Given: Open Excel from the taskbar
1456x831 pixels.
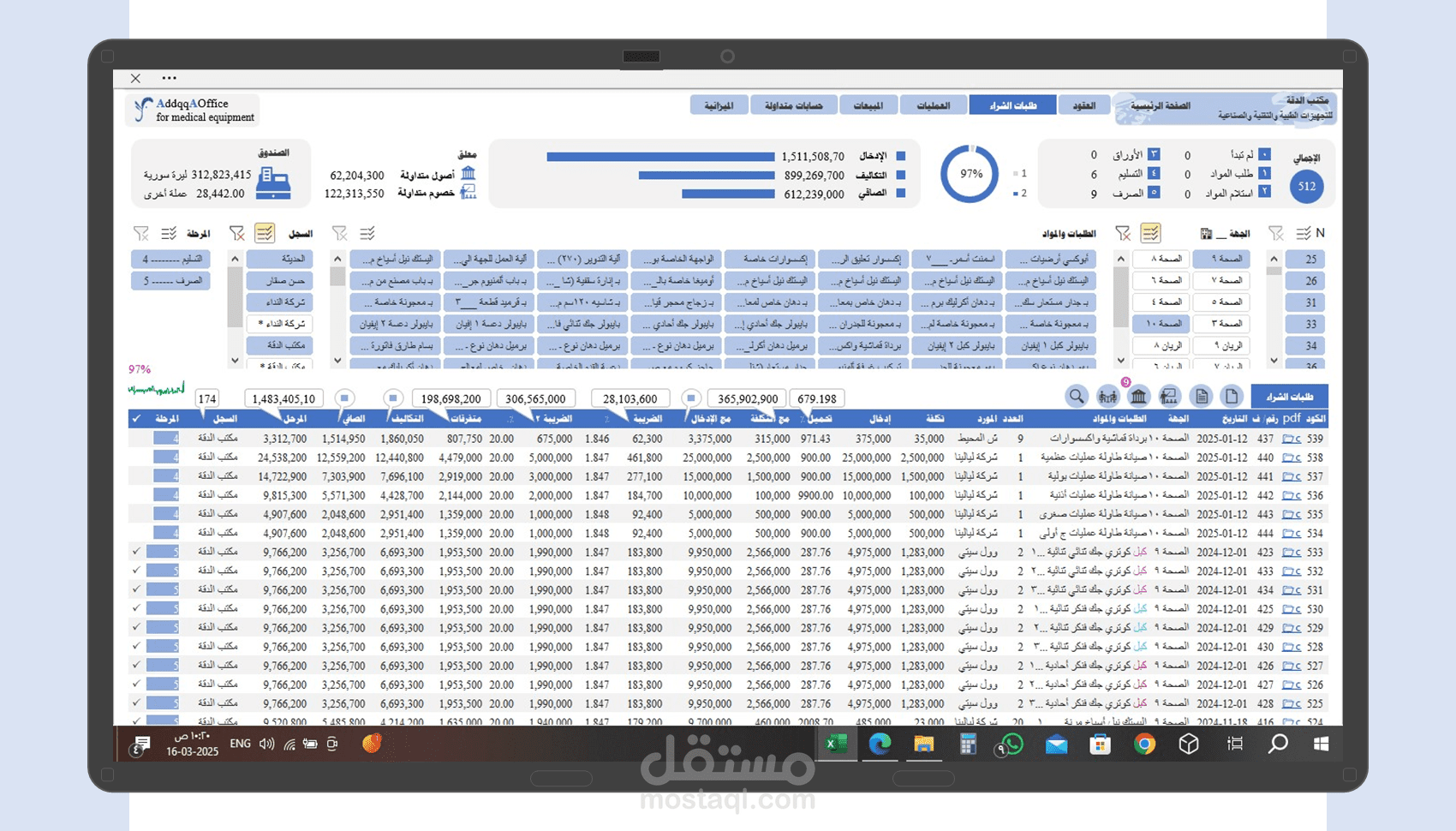Looking at the screenshot, I should 837,744.
